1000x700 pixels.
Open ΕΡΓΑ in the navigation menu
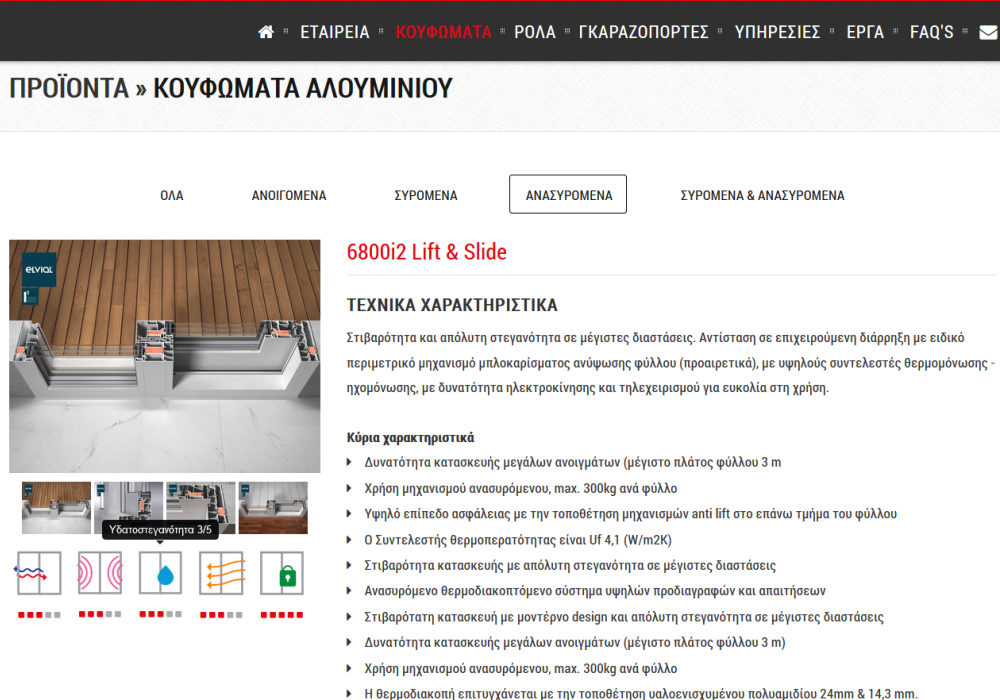(865, 32)
